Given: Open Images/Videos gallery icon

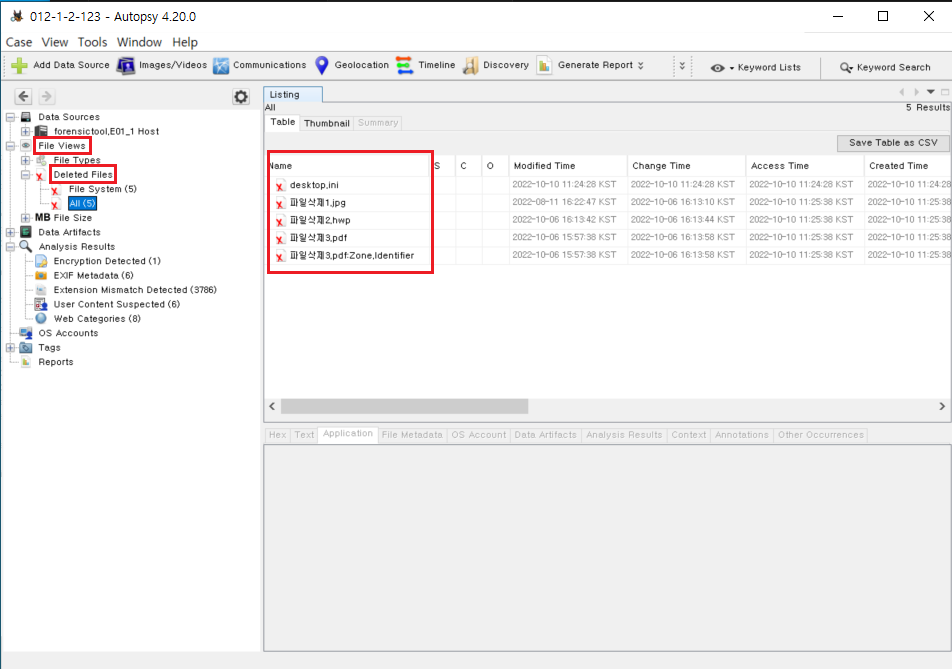Looking at the screenshot, I should 126,66.
